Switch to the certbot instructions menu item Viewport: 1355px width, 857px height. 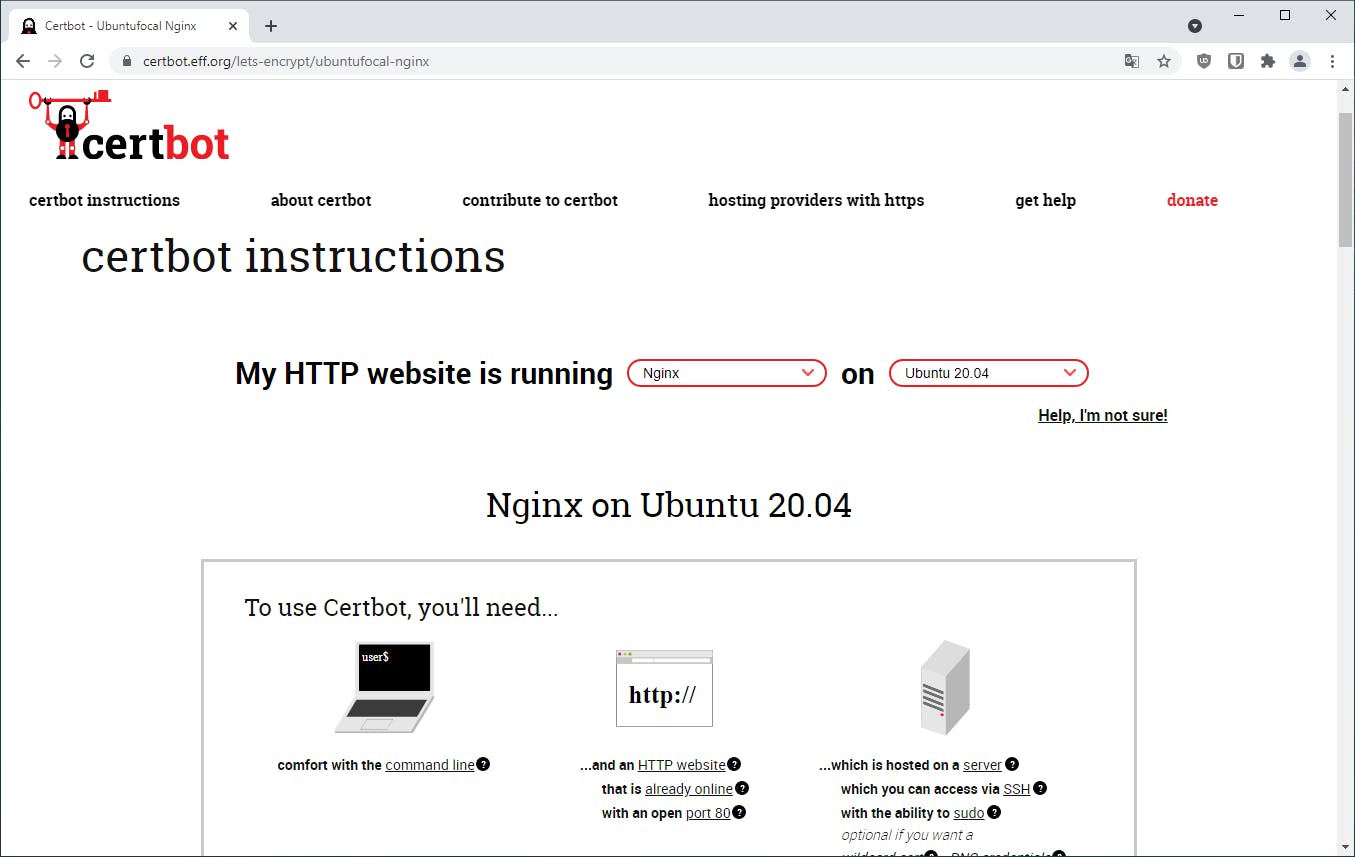point(104,200)
